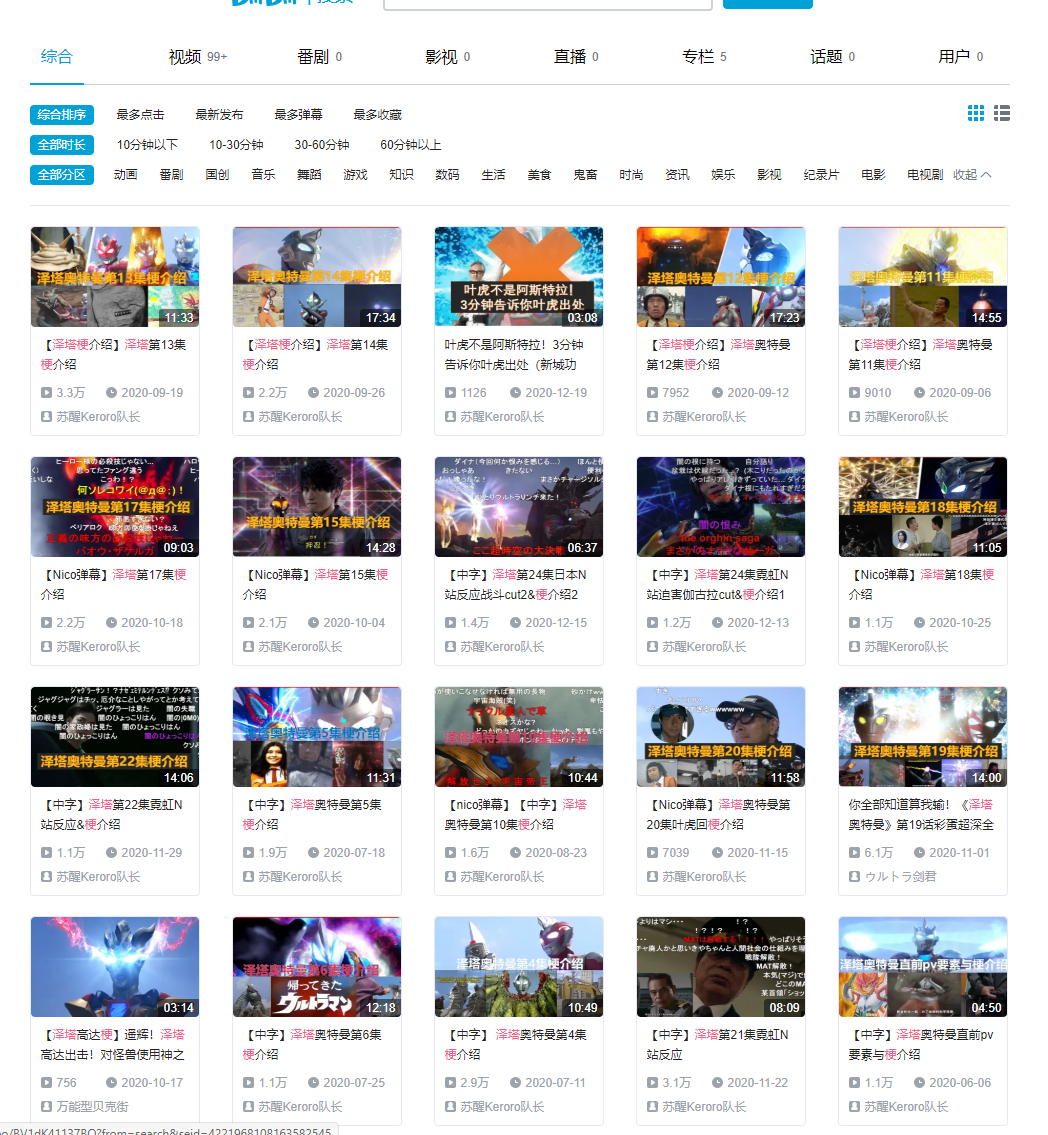The height and width of the screenshot is (1135, 1048).
Task: Open the 综合 results tab
Action: click(56, 56)
